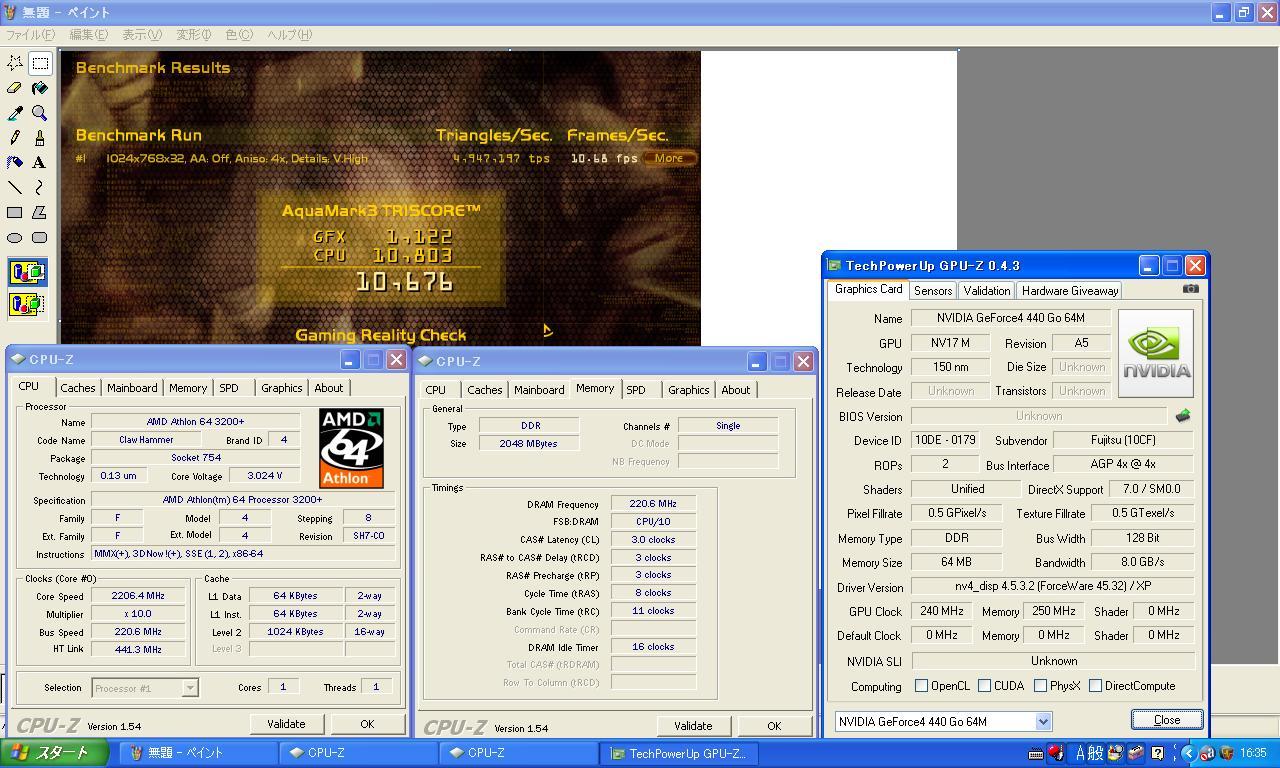1280x768 pixels.
Task: Select the rectangular Select tool in Paint
Action: coord(40,63)
